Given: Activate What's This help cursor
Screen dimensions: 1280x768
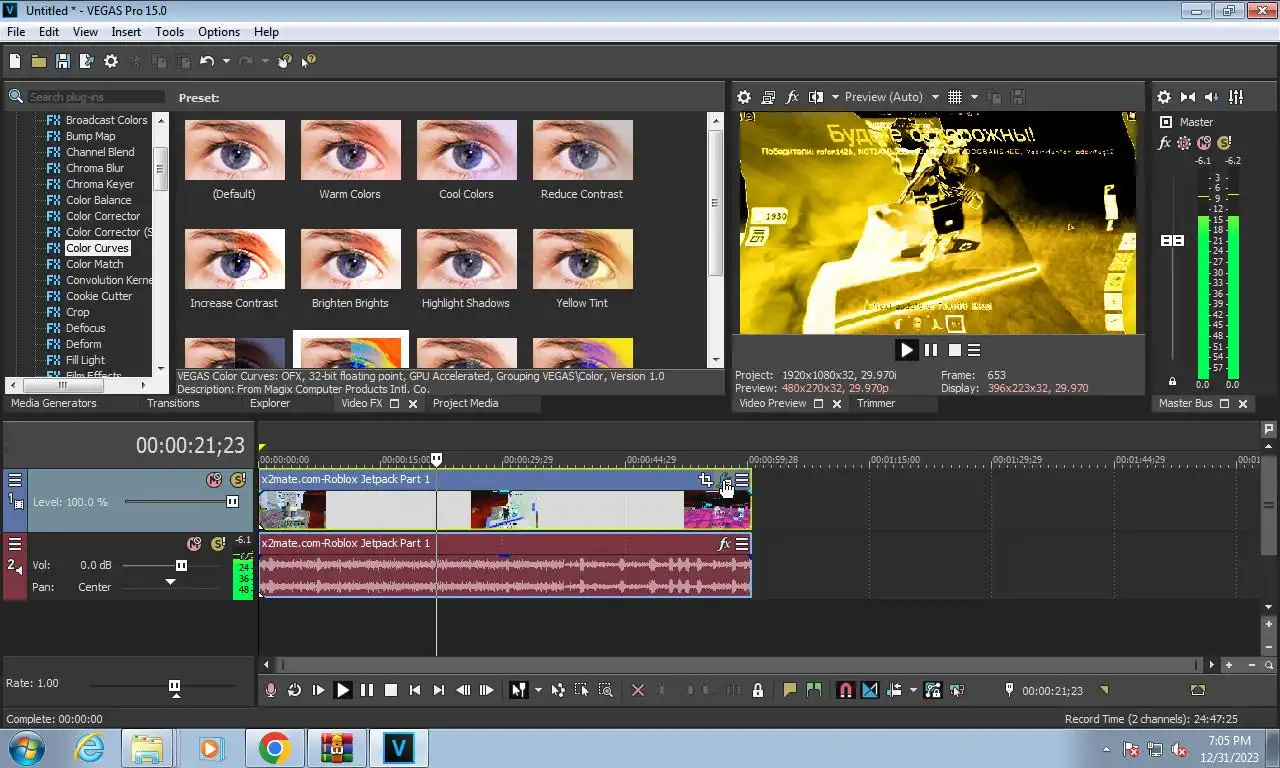Looking at the screenshot, I should (x=309, y=61).
